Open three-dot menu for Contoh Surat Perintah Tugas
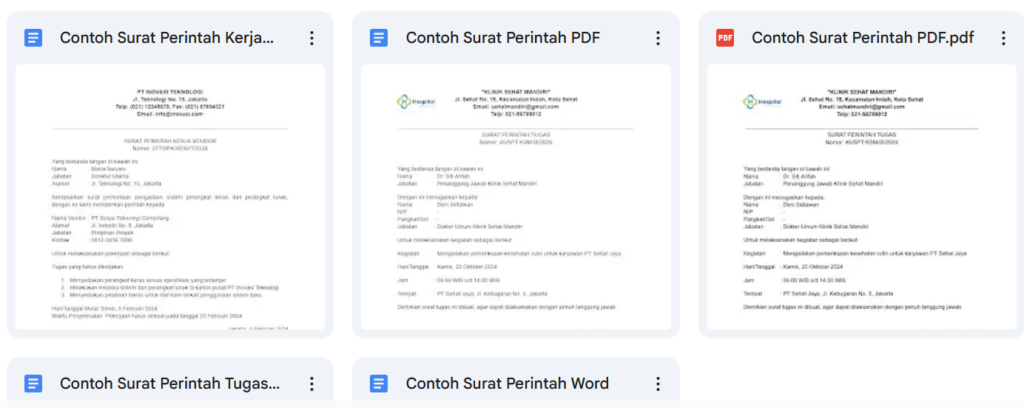The height and width of the screenshot is (408, 1024). point(312,384)
